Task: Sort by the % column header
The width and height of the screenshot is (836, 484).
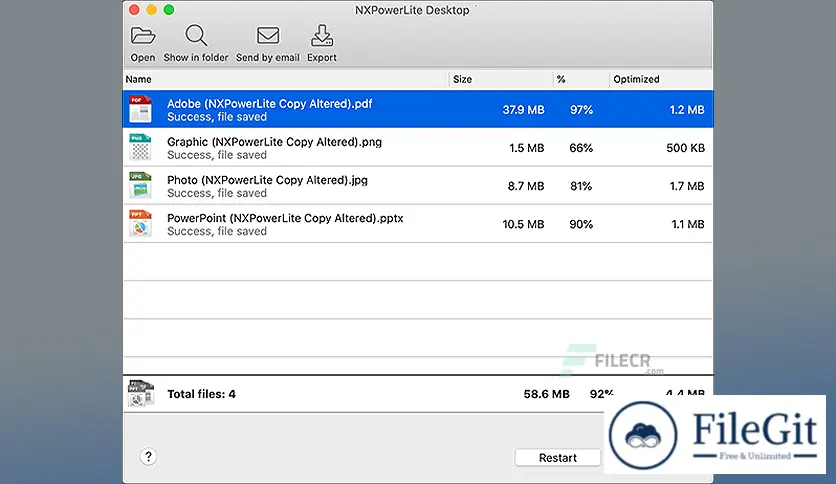Action: tap(561, 79)
